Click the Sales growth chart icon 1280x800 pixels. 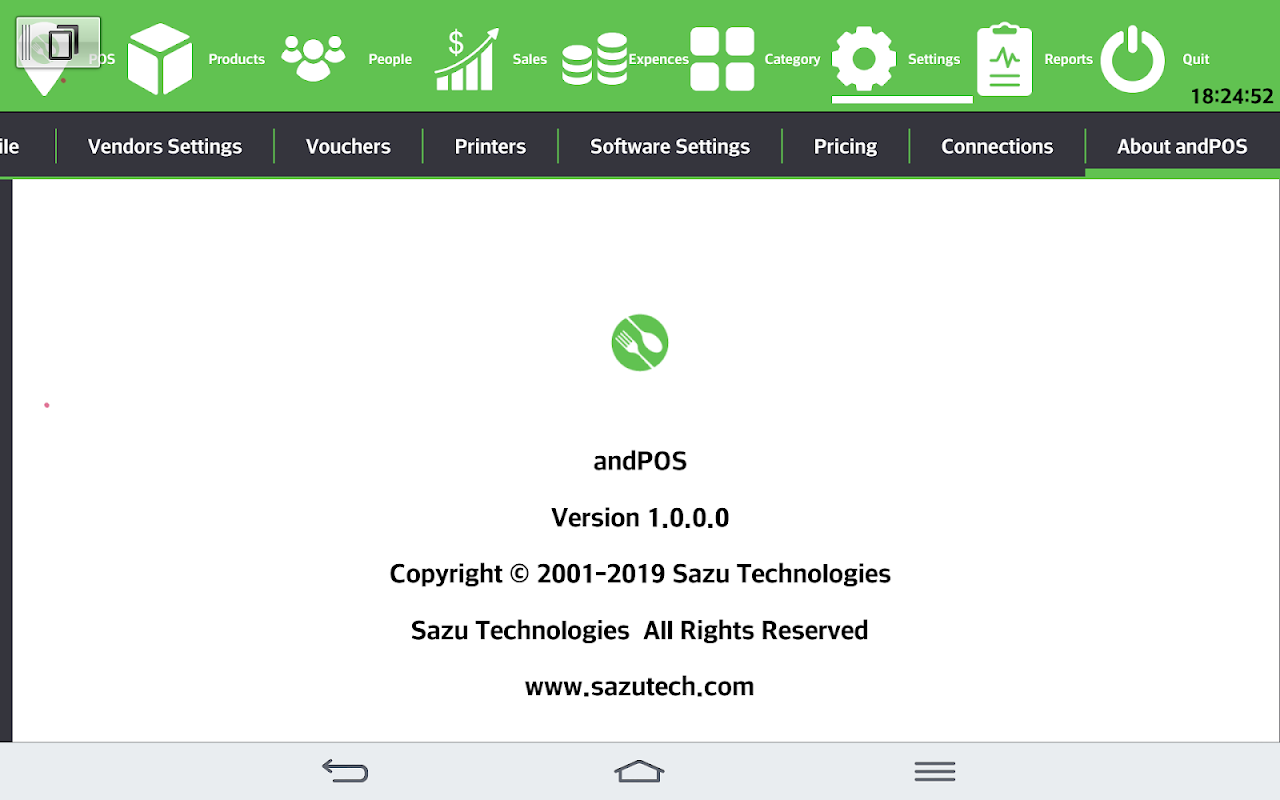(x=467, y=60)
